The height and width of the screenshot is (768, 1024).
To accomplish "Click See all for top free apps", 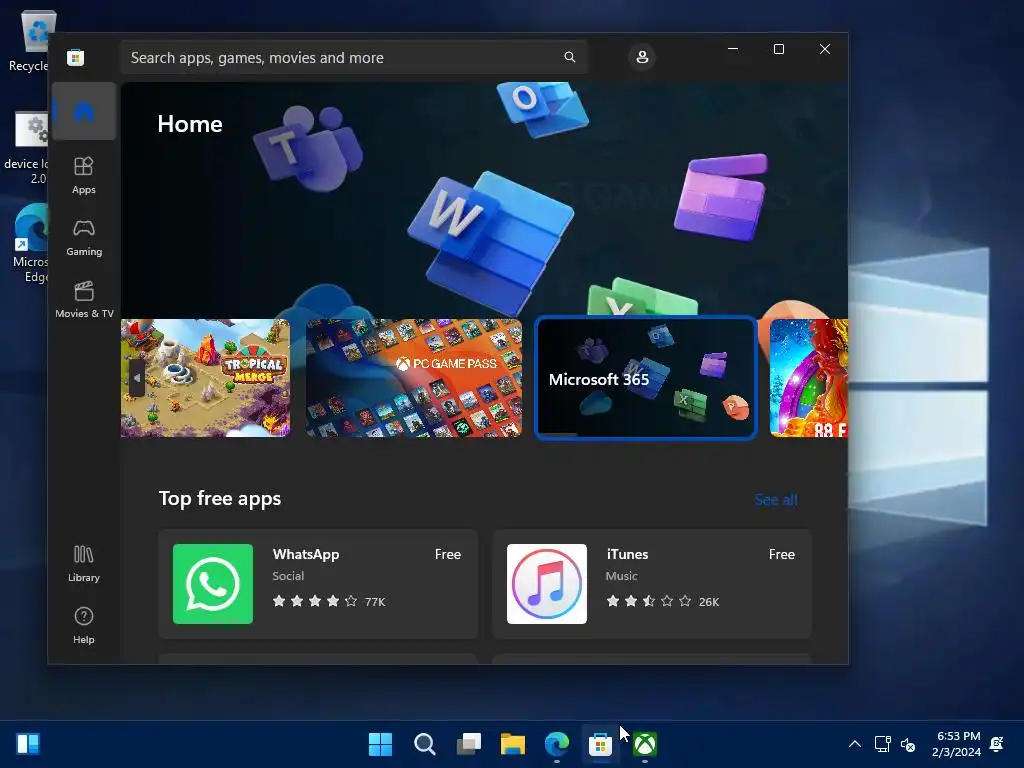I will point(776,500).
